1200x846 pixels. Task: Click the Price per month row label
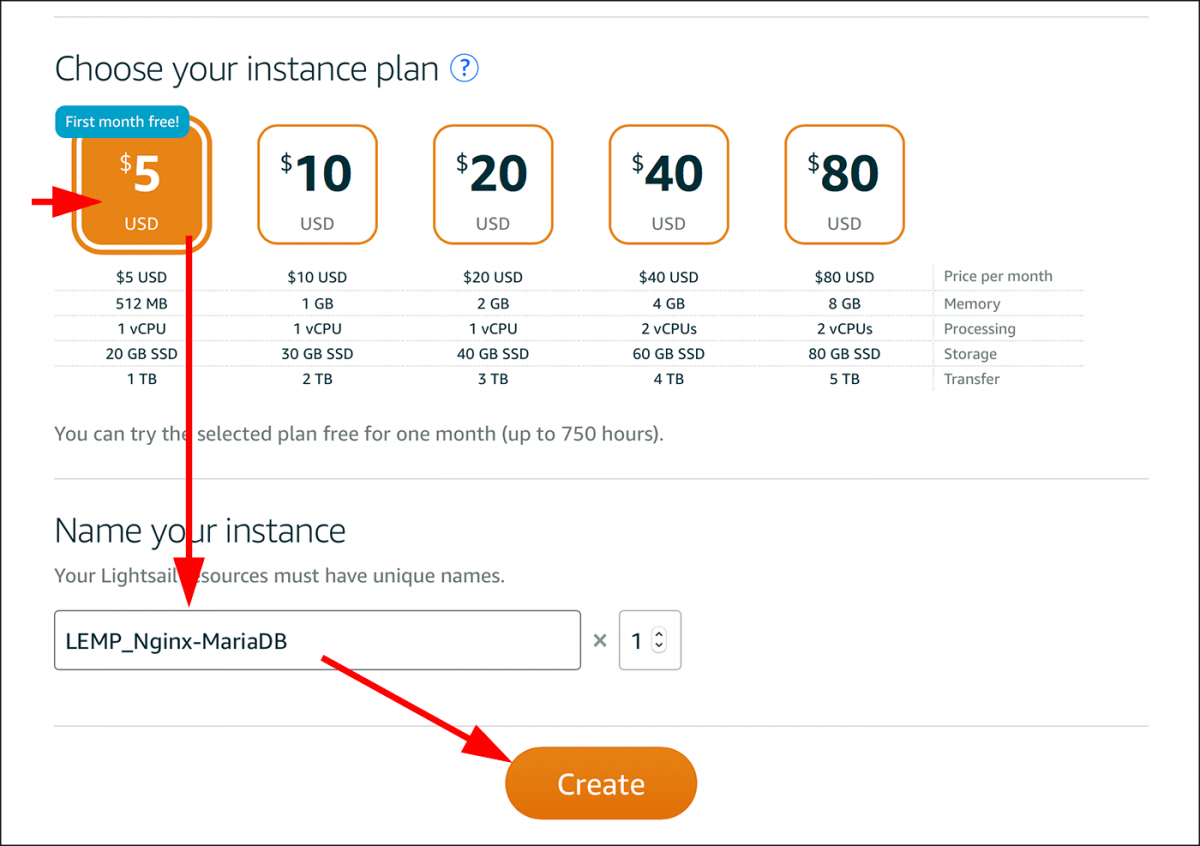point(997,276)
